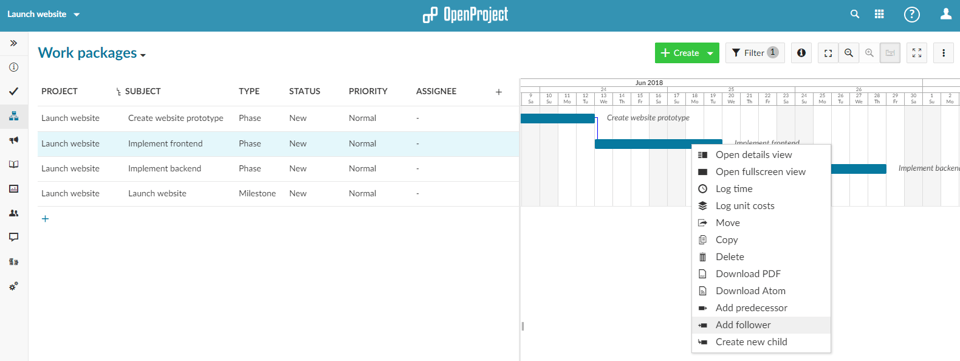Click the Milestone type cell
This screenshot has width=960, height=361.
(257, 193)
